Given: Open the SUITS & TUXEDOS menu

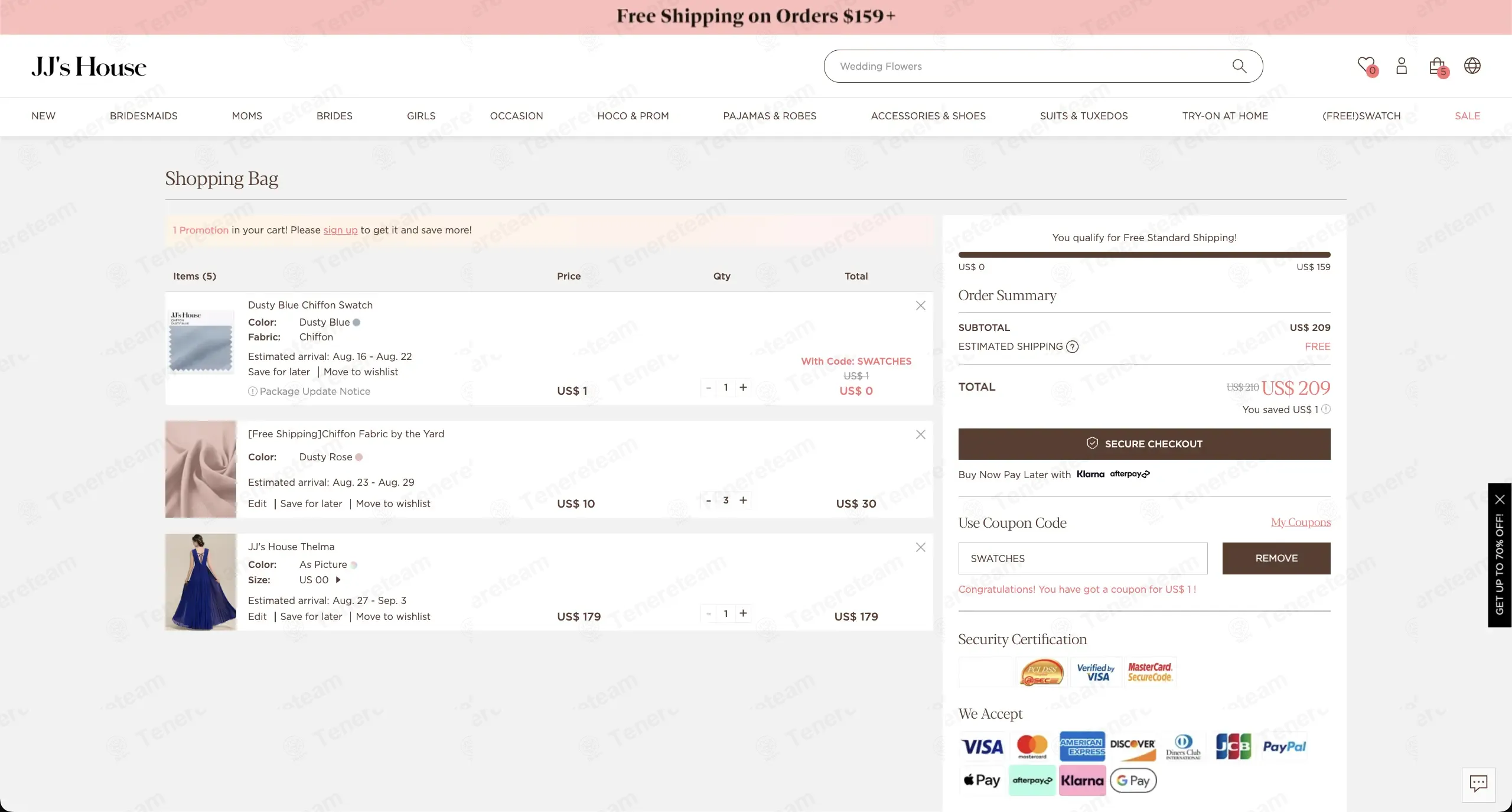Looking at the screenshot, I should 1084,116.
